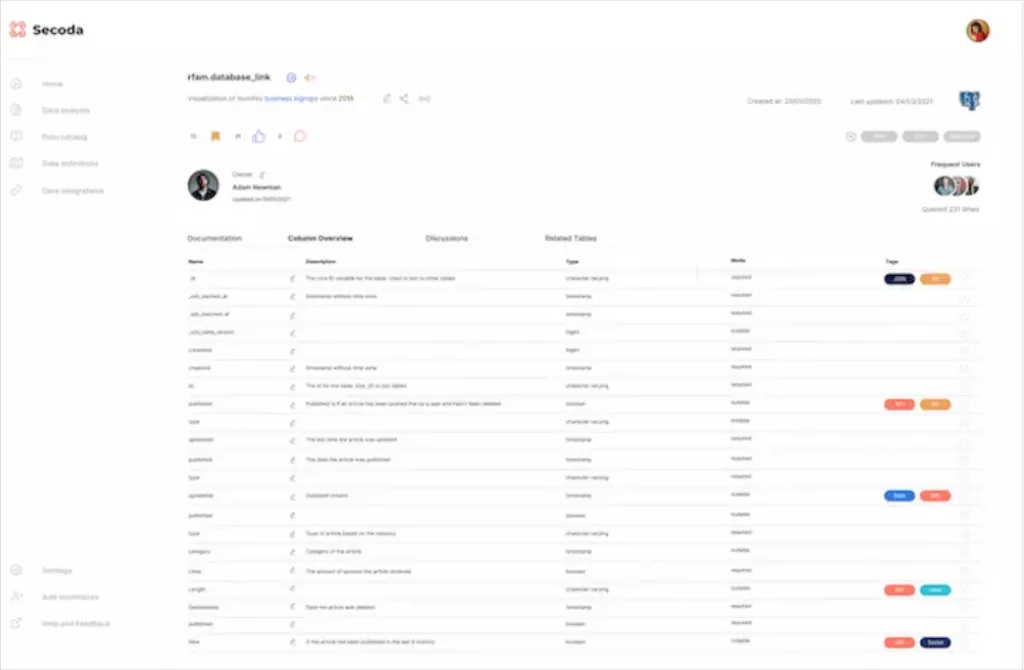1024x670 pixels.
Task: Go to Home in the sidebar
Action: tap(52, 84)
